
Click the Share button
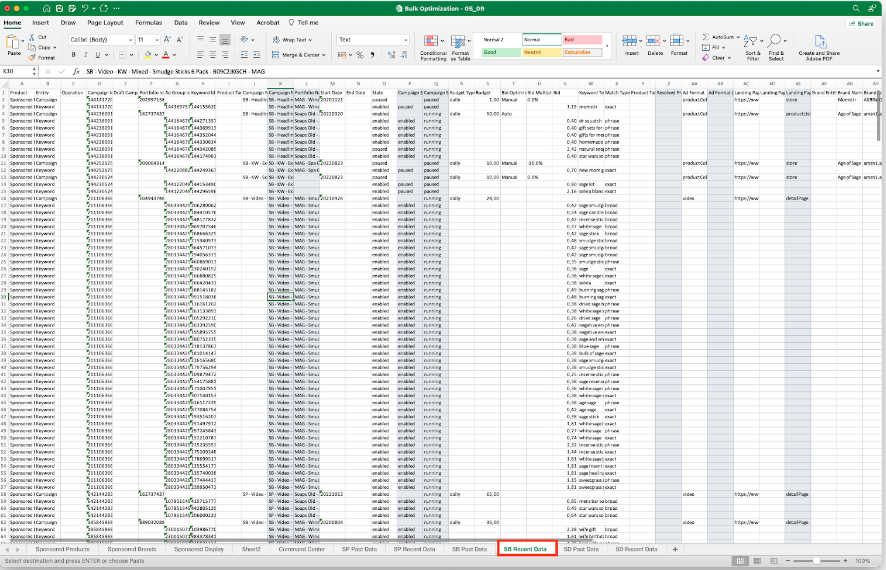click(862, 21)
